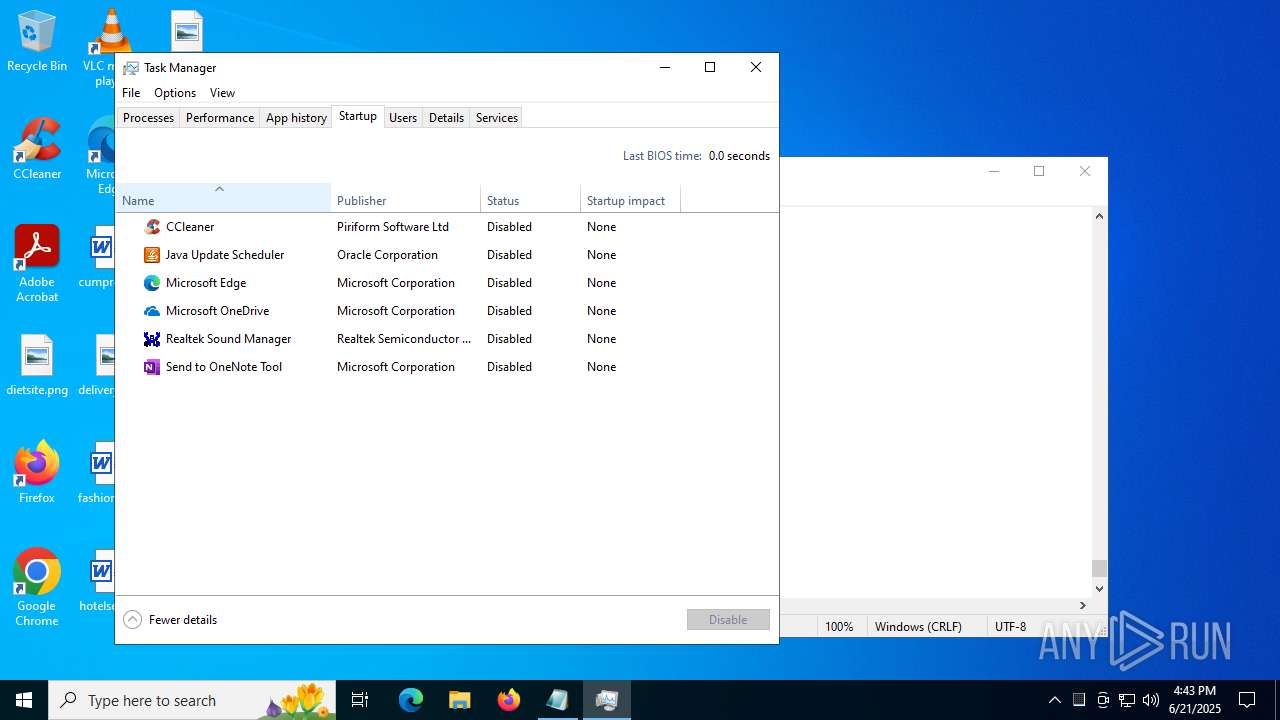This screenshot has width=1280, height=720.
Task: Click the taskbar search box
Action: [192, 700]
